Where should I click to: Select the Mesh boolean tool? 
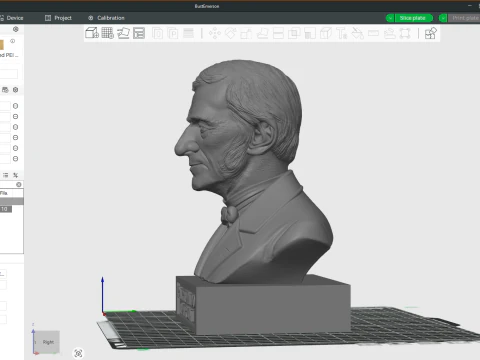pyautogui.click(x=294, y=33)
